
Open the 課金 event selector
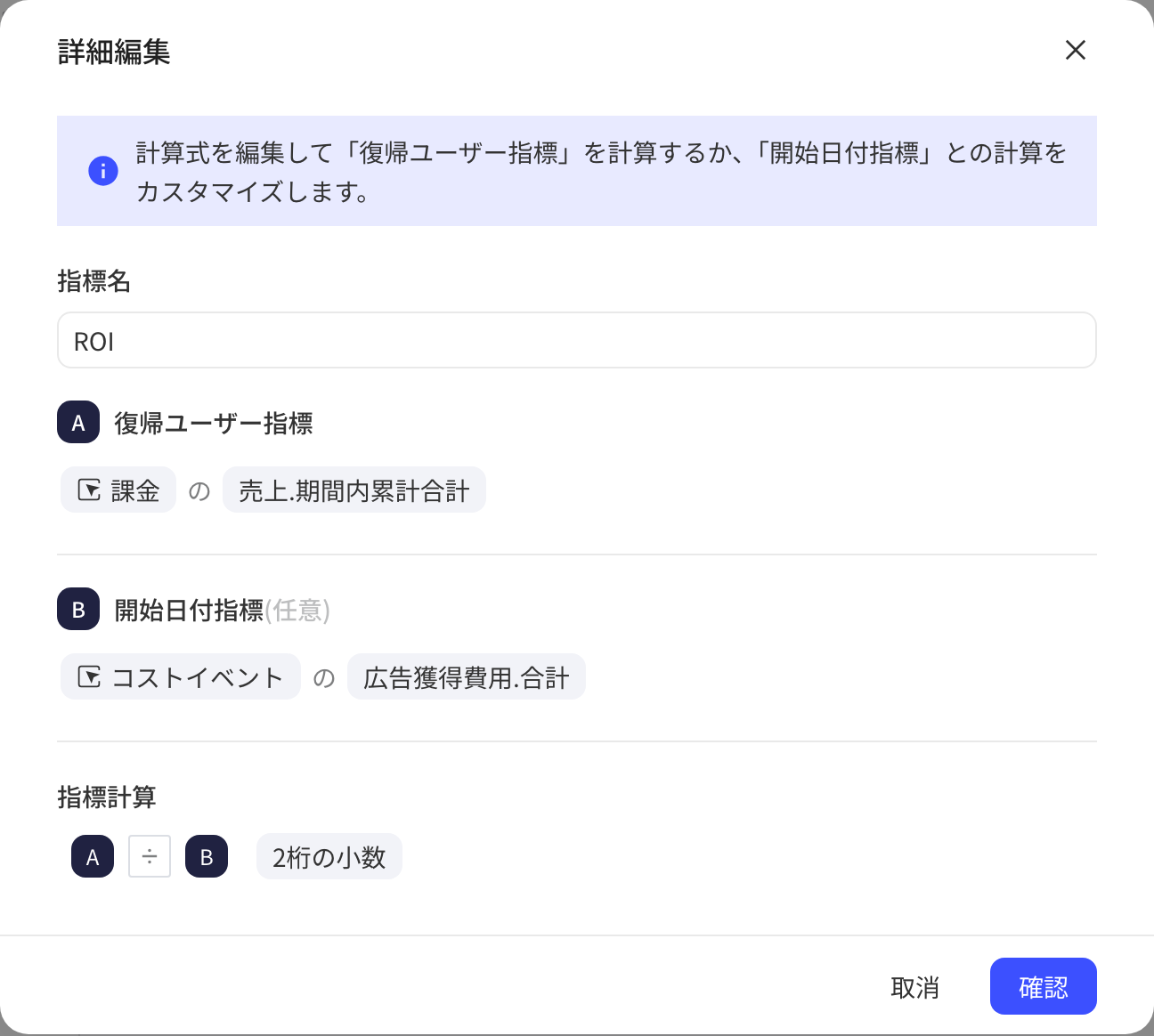coord(118,490)
